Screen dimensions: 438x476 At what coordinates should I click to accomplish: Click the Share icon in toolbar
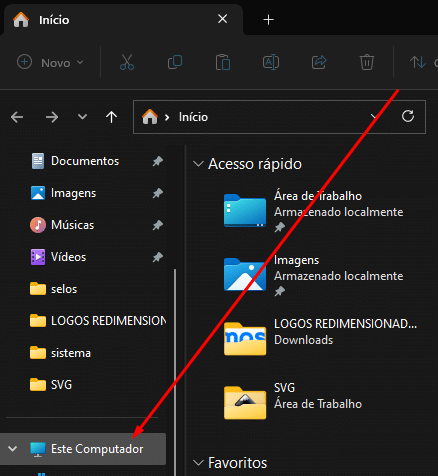319,62
